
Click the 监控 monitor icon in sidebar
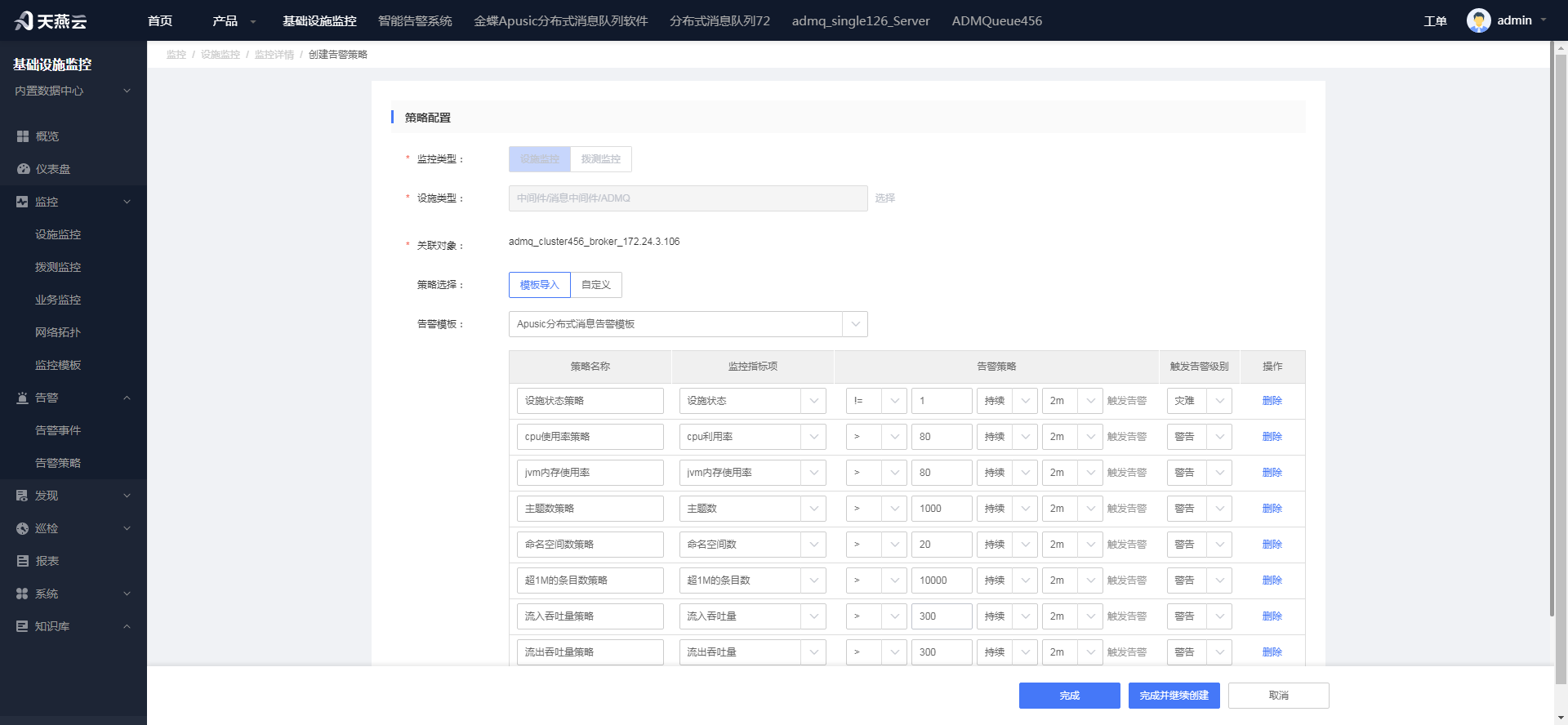pyautogui.click(x=22, y=202)
